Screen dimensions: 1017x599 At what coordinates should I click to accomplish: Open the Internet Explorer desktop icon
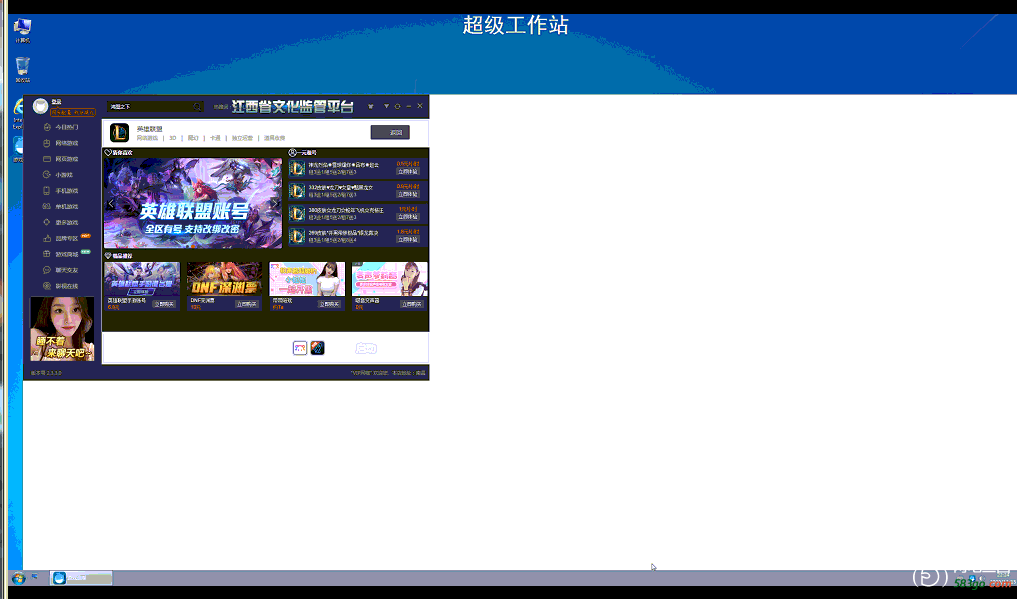tap(18, 113)
